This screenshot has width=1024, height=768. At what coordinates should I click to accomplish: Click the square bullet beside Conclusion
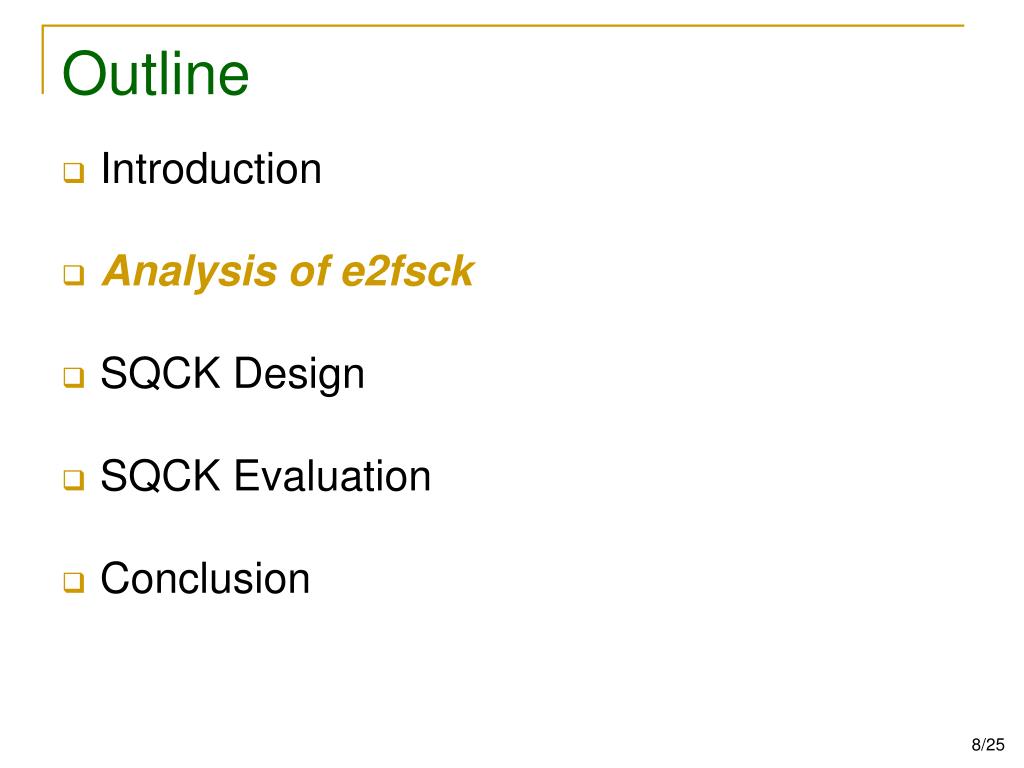tap(74, 582)
